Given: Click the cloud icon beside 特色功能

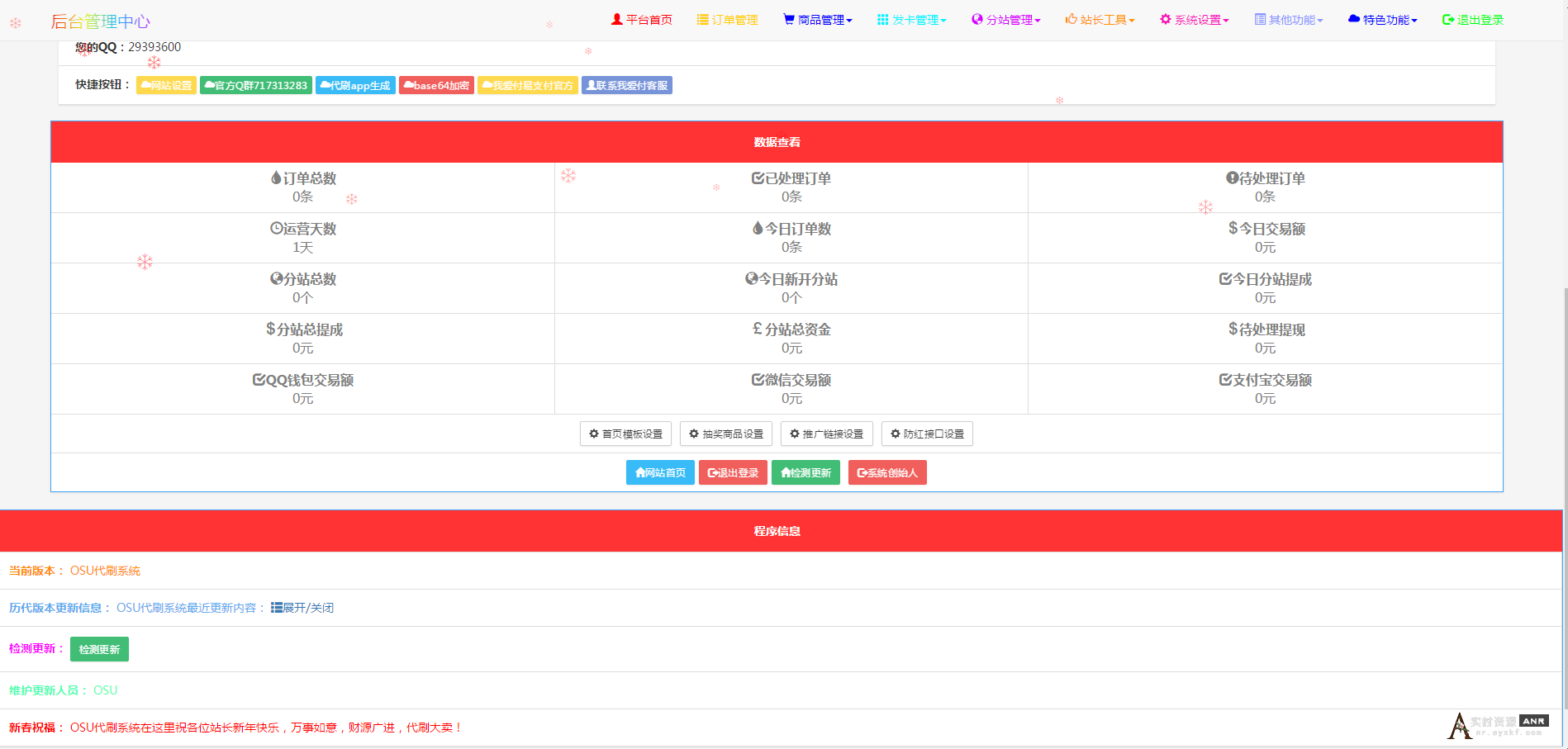Looking at the screenshot, I should coord(1354,19).
